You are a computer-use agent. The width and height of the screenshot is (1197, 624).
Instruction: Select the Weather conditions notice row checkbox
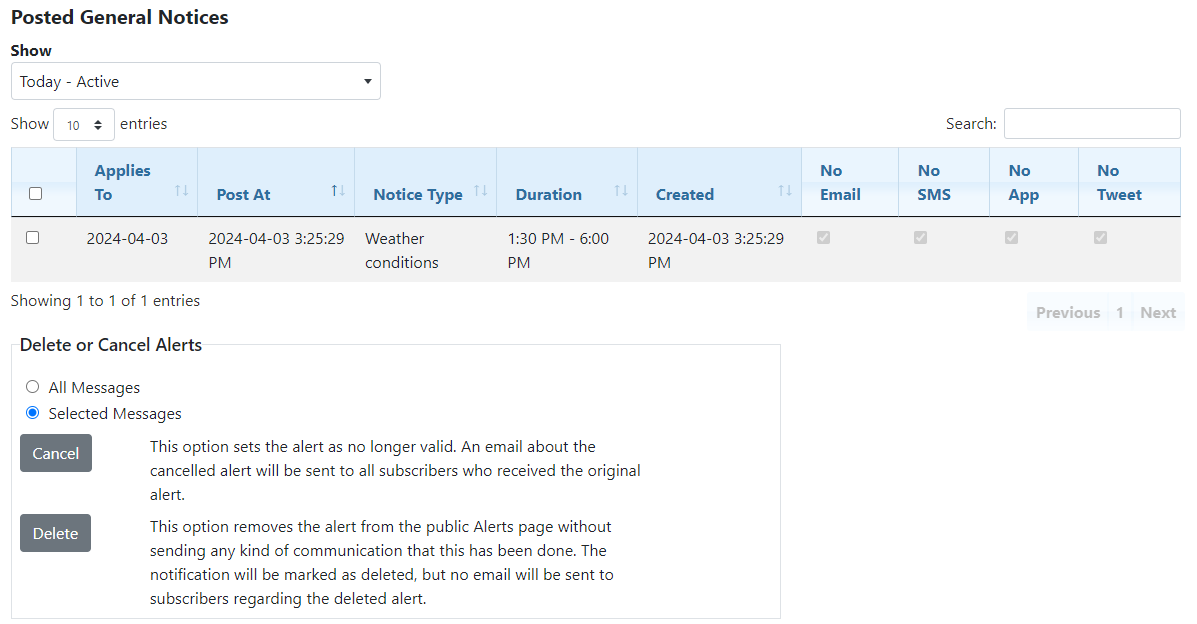click(32, 238)
